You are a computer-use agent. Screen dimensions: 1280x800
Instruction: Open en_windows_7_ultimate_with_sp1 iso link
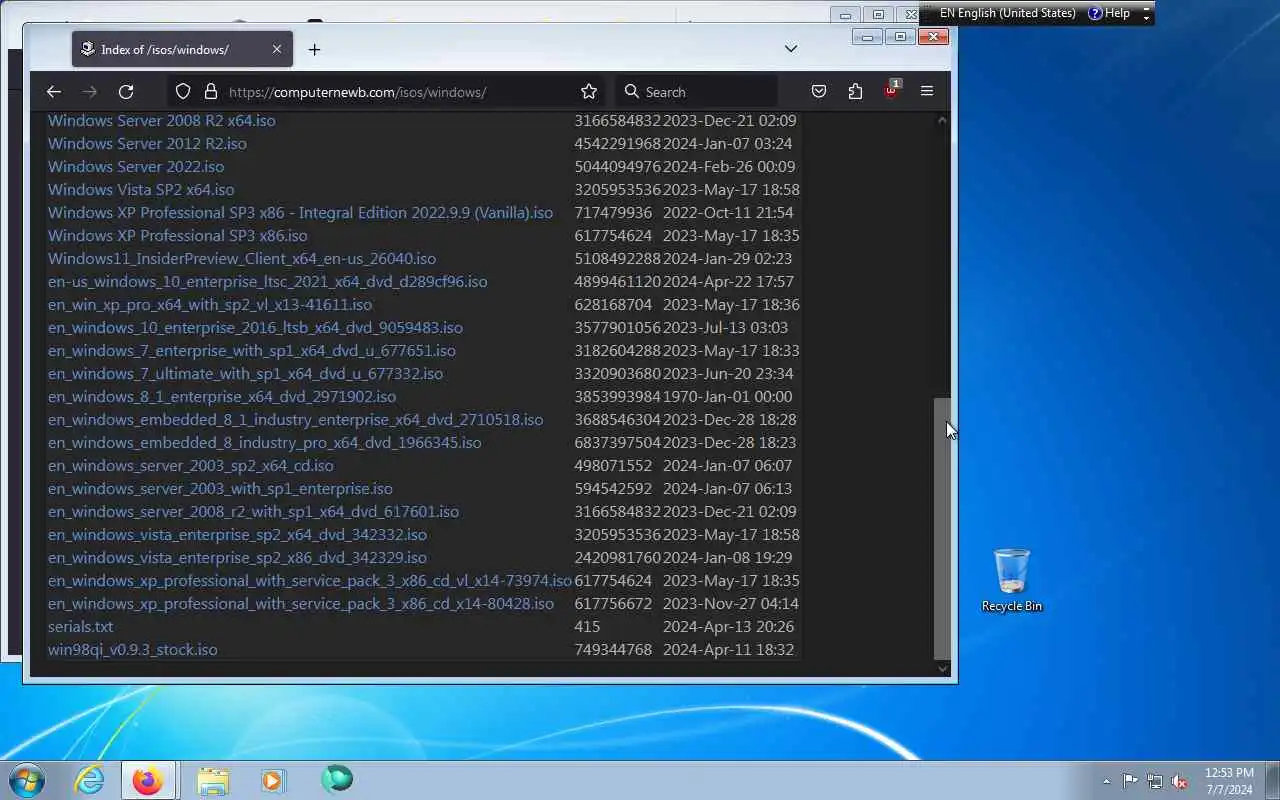tap(245, 373)
